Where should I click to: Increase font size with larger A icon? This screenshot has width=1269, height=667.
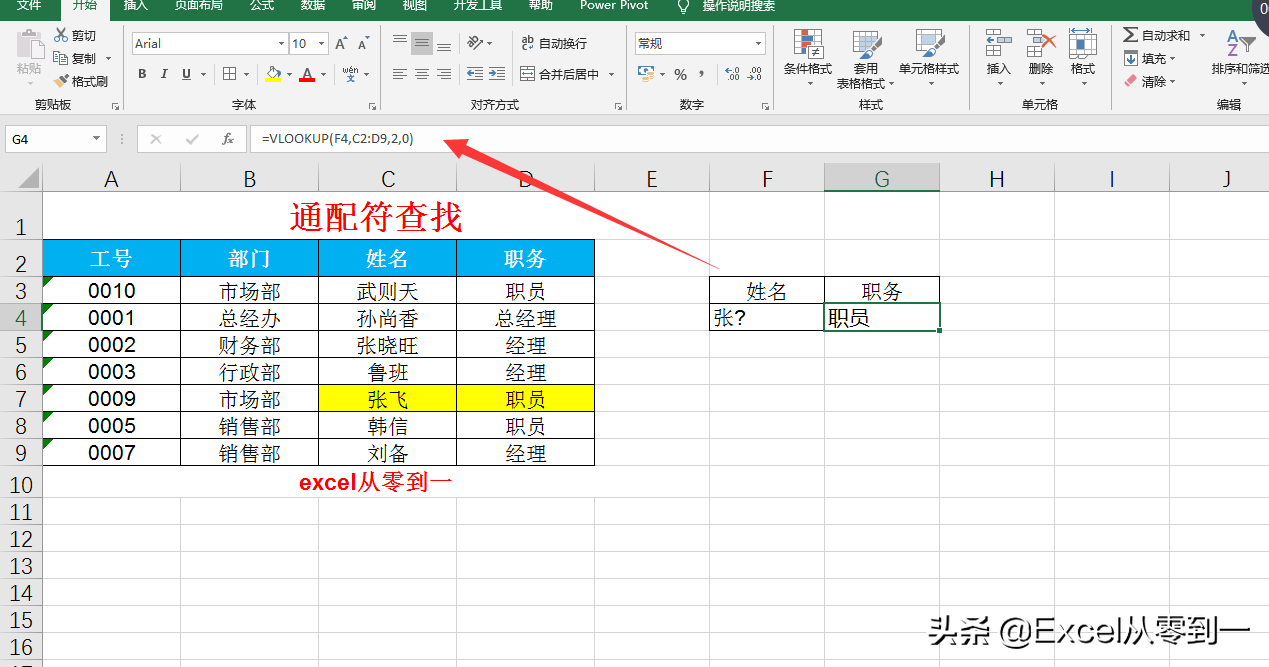(342, 44)
